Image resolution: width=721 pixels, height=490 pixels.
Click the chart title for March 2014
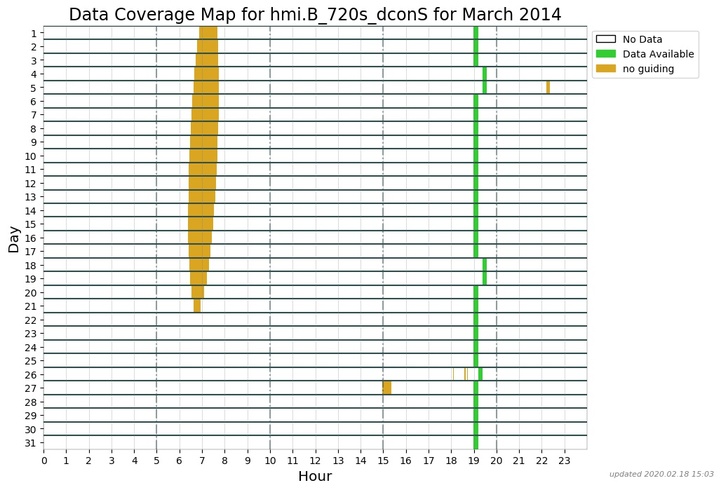[315, 14]
